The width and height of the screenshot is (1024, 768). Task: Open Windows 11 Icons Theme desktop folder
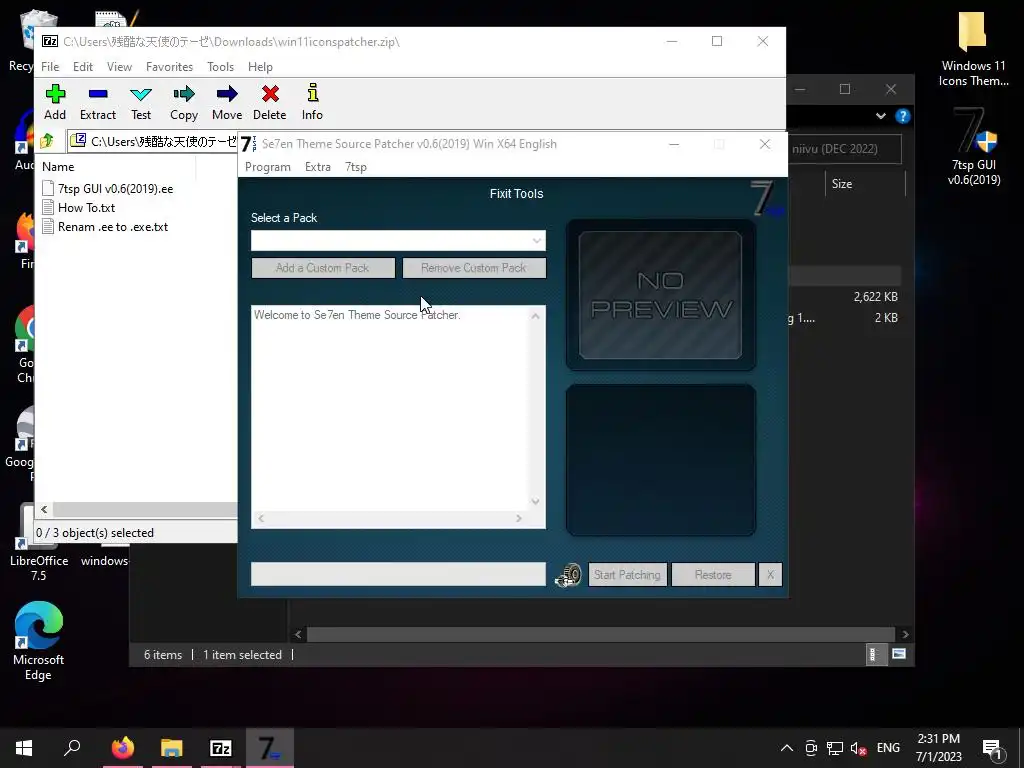pyautogui.click(x=973, y=50)
